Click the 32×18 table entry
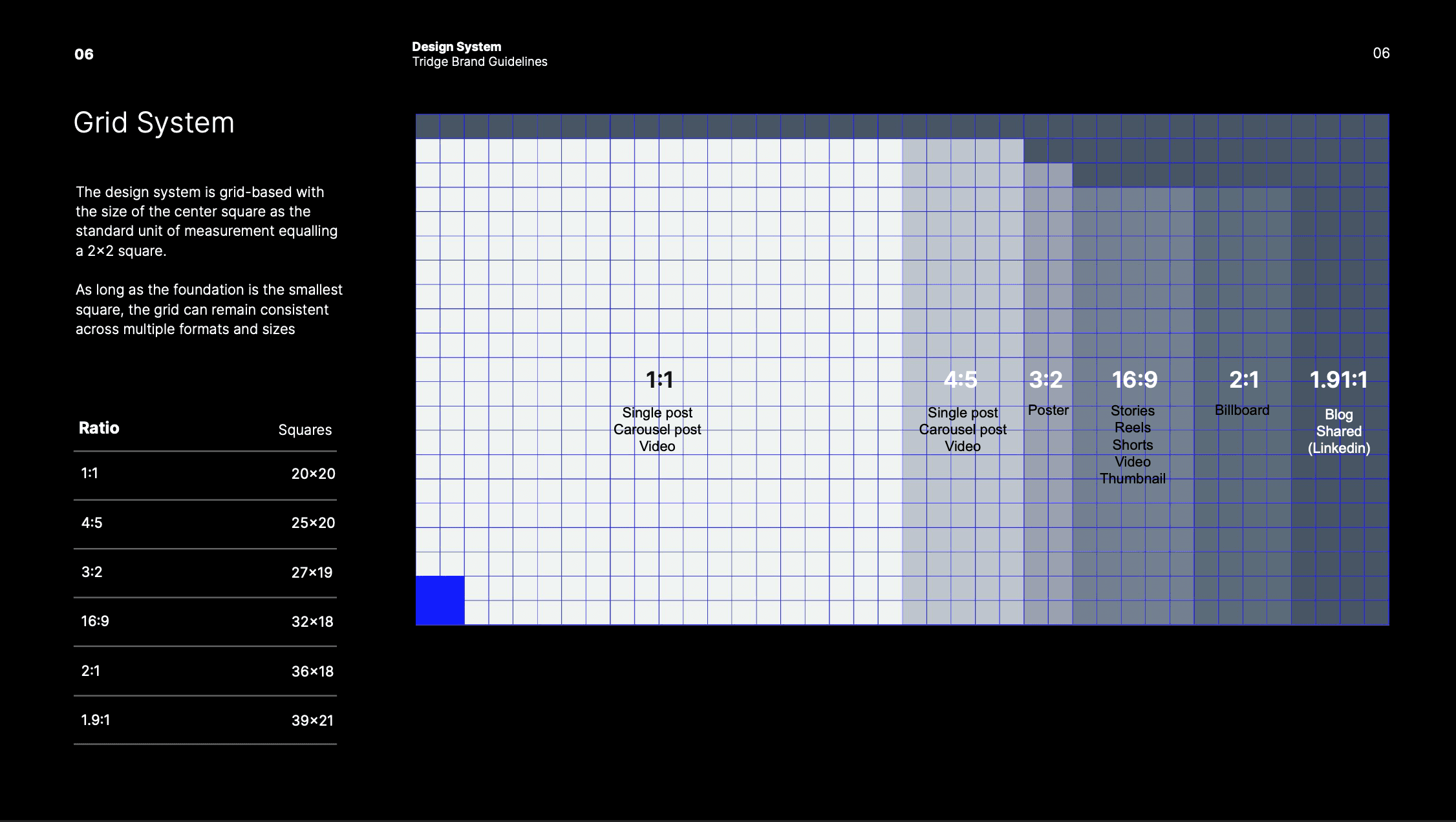This screenshot has height=822, width=1456. point(312,622)
